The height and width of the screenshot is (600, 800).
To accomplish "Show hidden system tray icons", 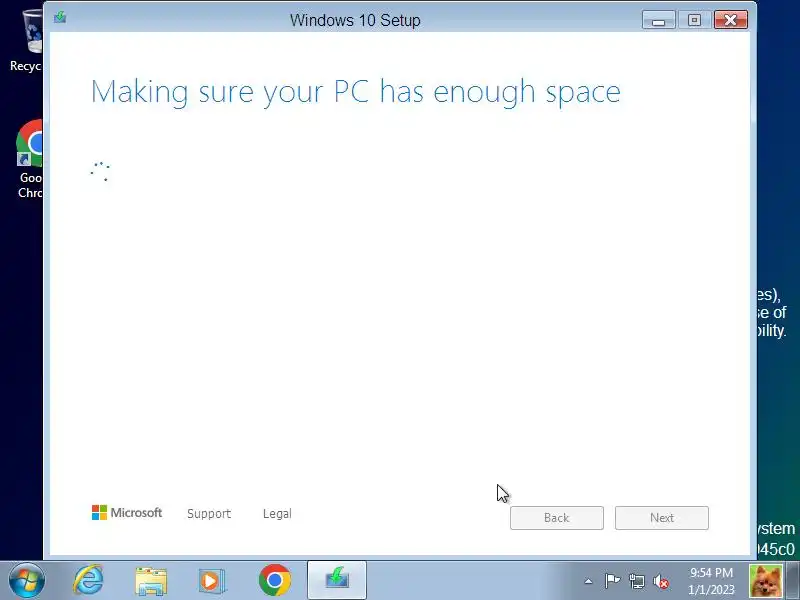I will click(x=588, y=581).
